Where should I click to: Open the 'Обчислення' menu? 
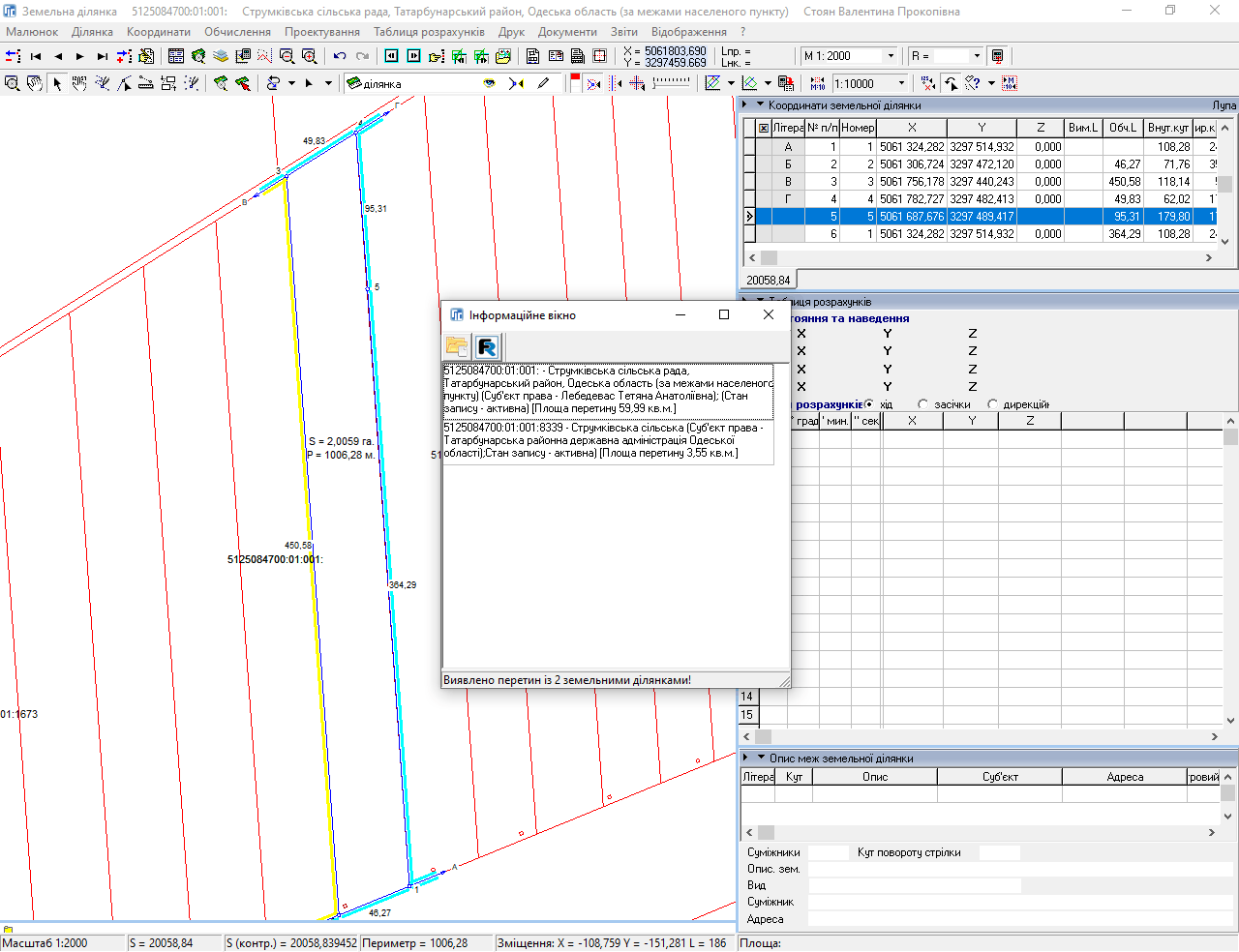click(x=237, y=32)
